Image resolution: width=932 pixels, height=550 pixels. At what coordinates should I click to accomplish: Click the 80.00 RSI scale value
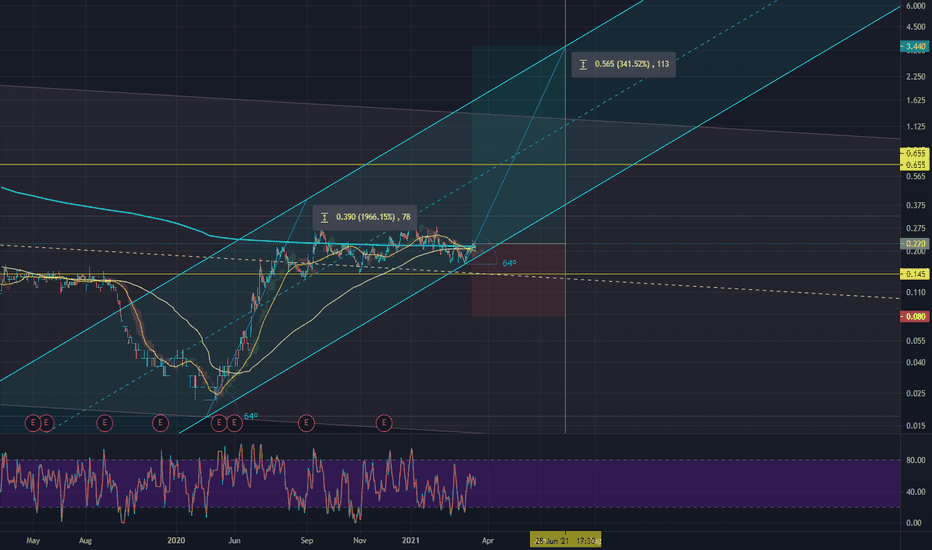[x=916, y=460]
